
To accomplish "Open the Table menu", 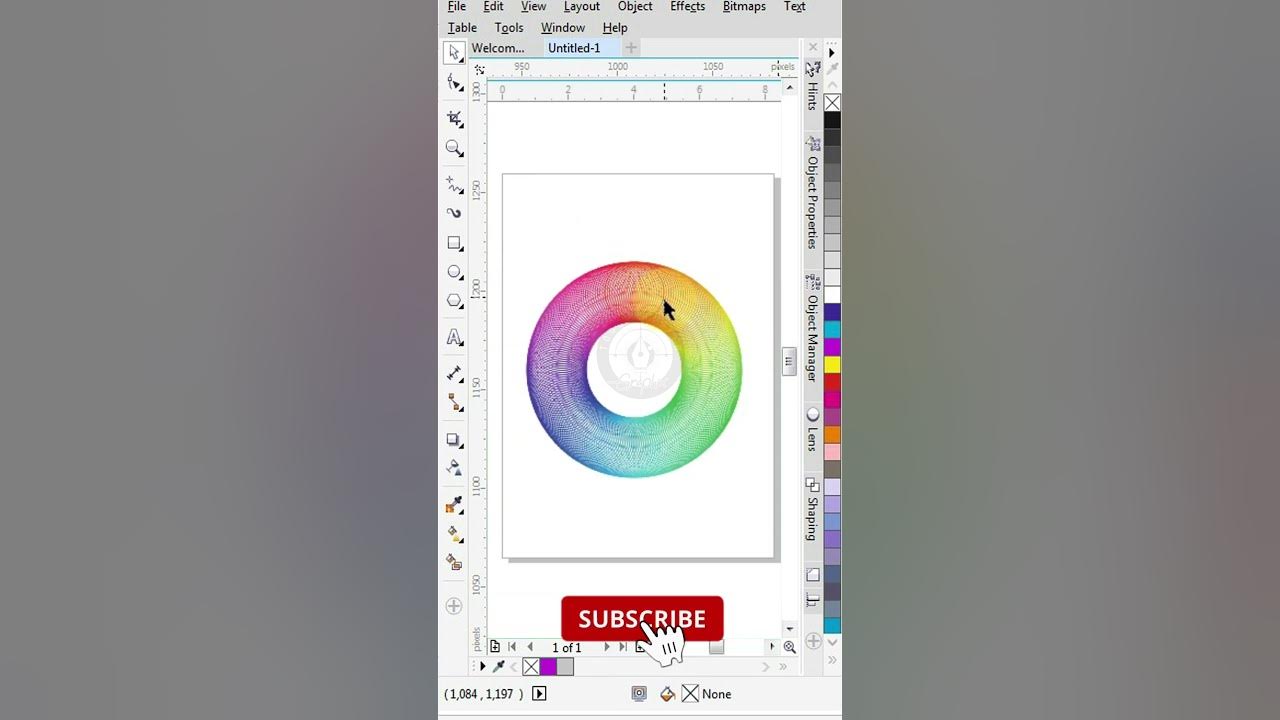I will pos(462,28).
